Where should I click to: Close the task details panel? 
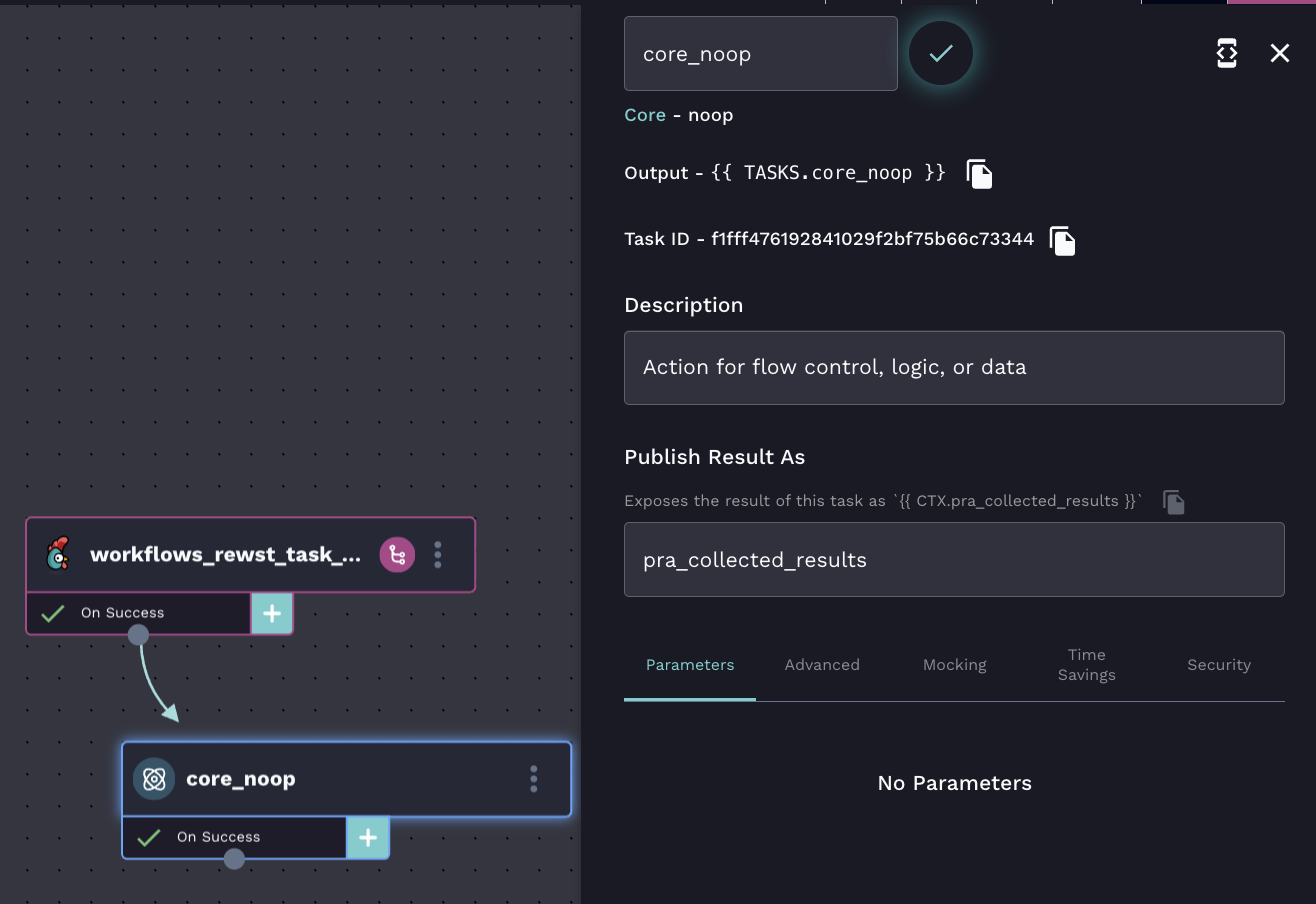[1279, 54]
